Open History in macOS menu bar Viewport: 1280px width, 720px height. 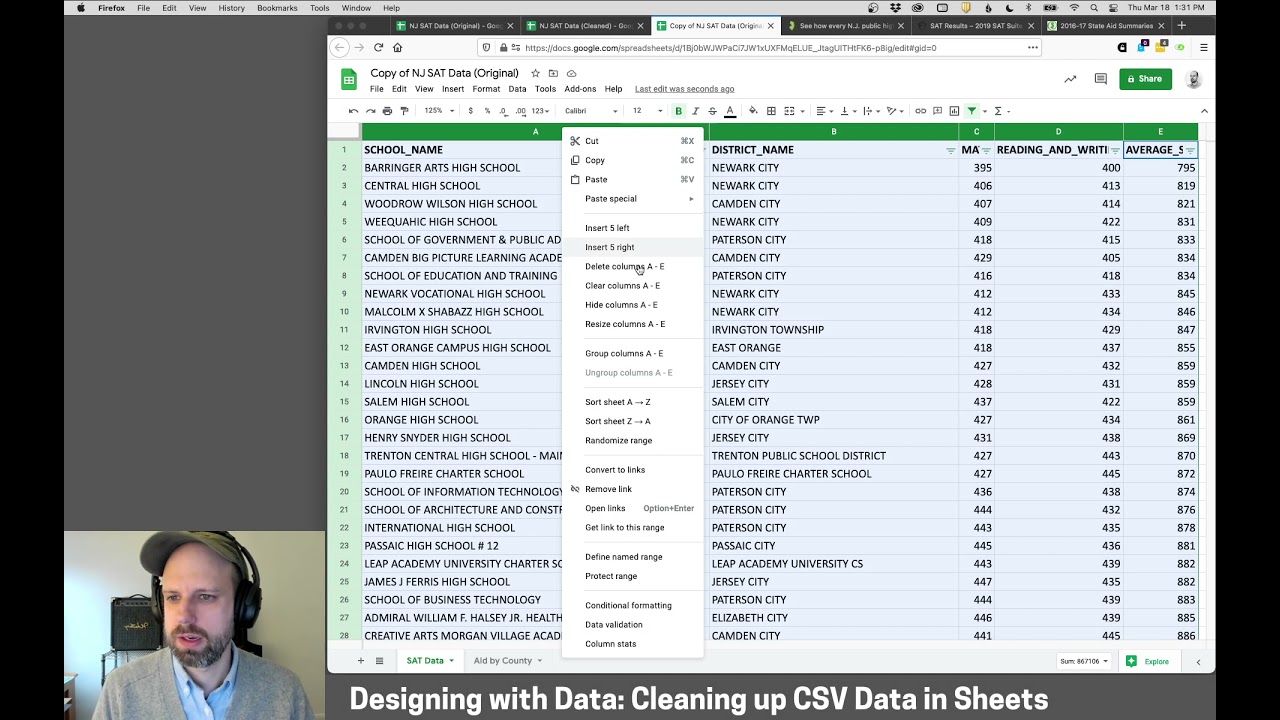click(231, 8)
